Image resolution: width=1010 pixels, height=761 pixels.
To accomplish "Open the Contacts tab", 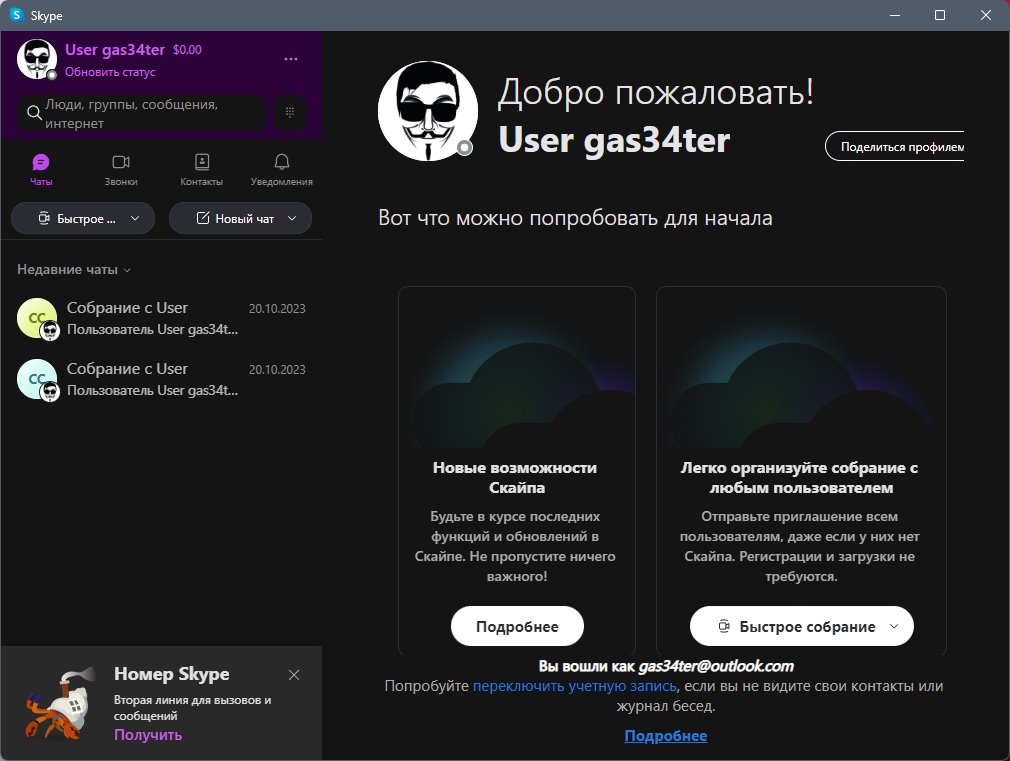I will 201,170.
